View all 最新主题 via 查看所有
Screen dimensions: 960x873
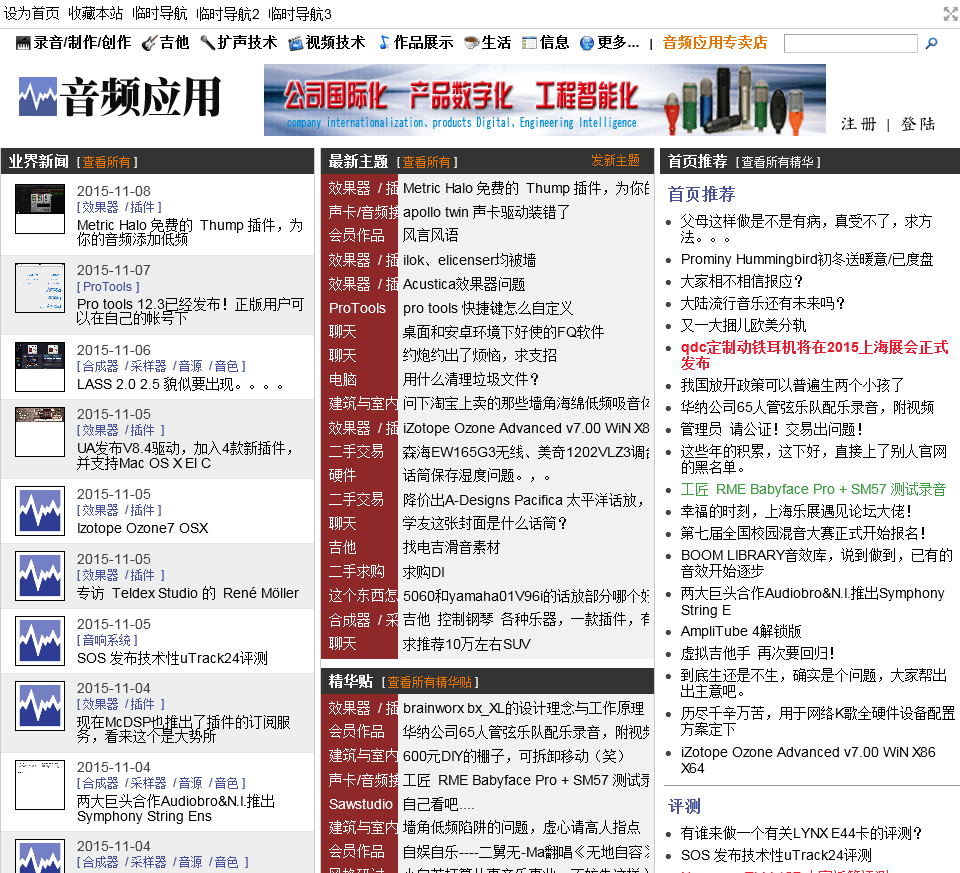pos(426,162)
